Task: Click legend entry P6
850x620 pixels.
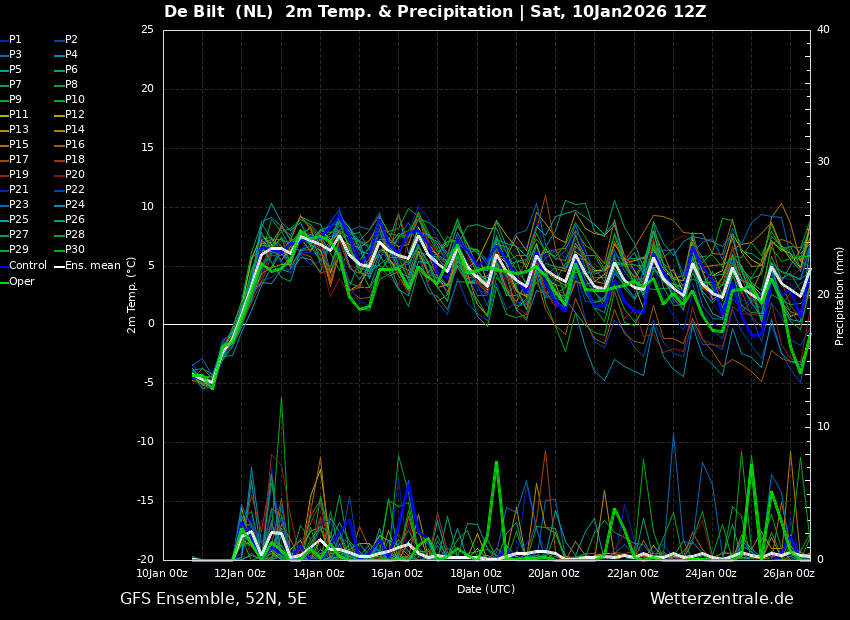Action: point(72,69)
